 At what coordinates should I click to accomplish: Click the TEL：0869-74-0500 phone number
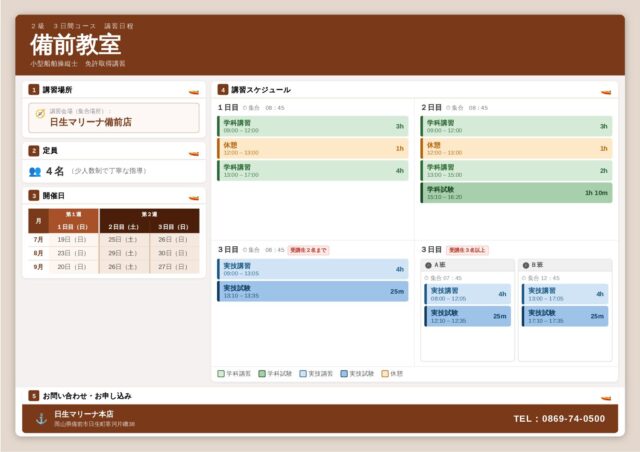coord(559,419)
